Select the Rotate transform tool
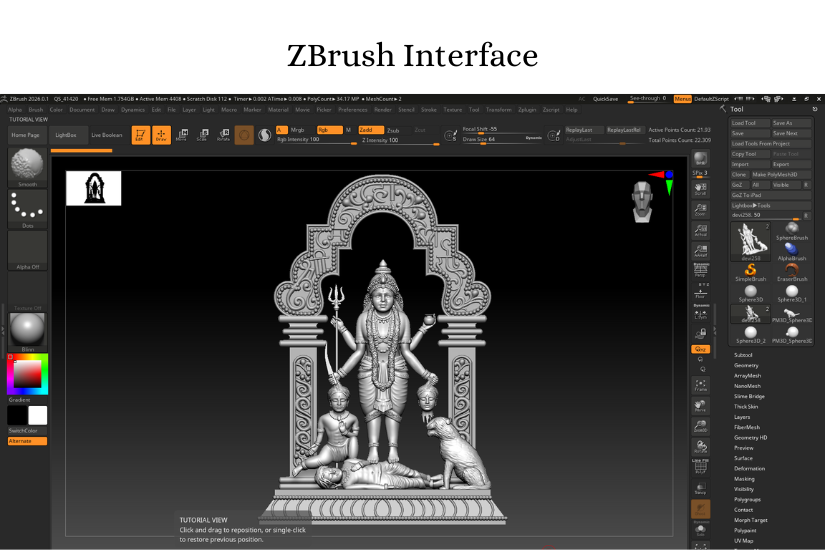825x550 pixels. (x=224, y=135)
